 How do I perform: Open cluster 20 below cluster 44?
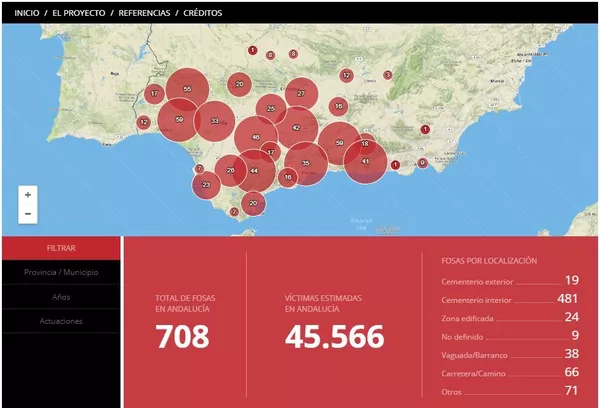[x=253, y=203]
